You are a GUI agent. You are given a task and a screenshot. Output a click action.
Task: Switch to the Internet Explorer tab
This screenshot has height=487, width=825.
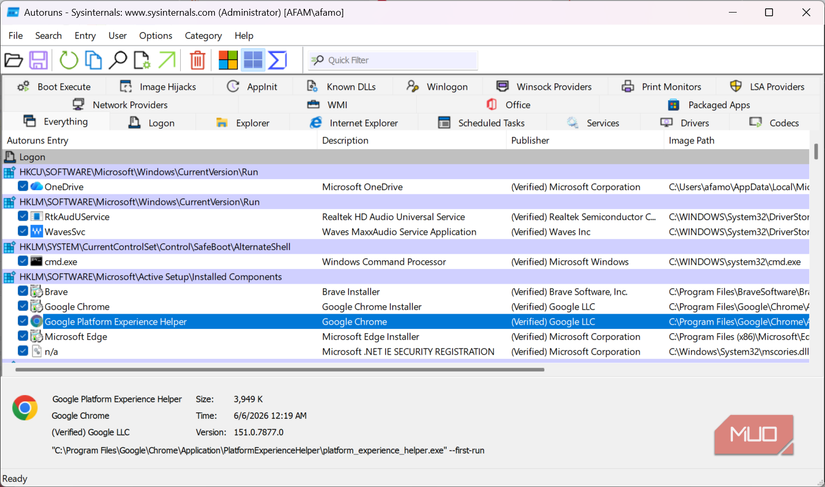pos(353,123)
